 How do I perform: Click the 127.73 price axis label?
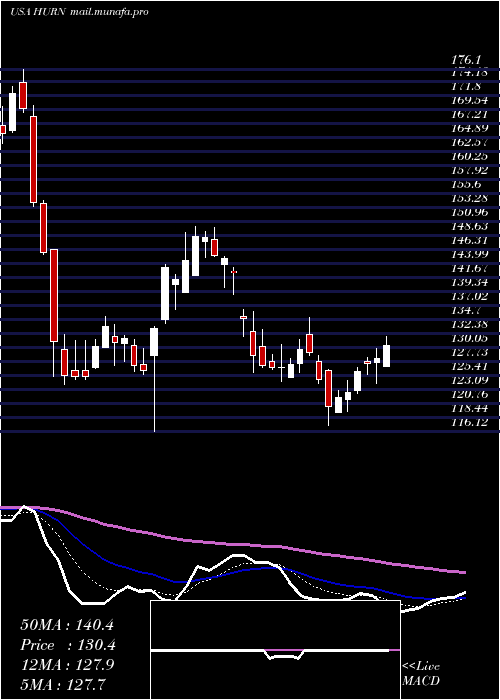(471, 352)
